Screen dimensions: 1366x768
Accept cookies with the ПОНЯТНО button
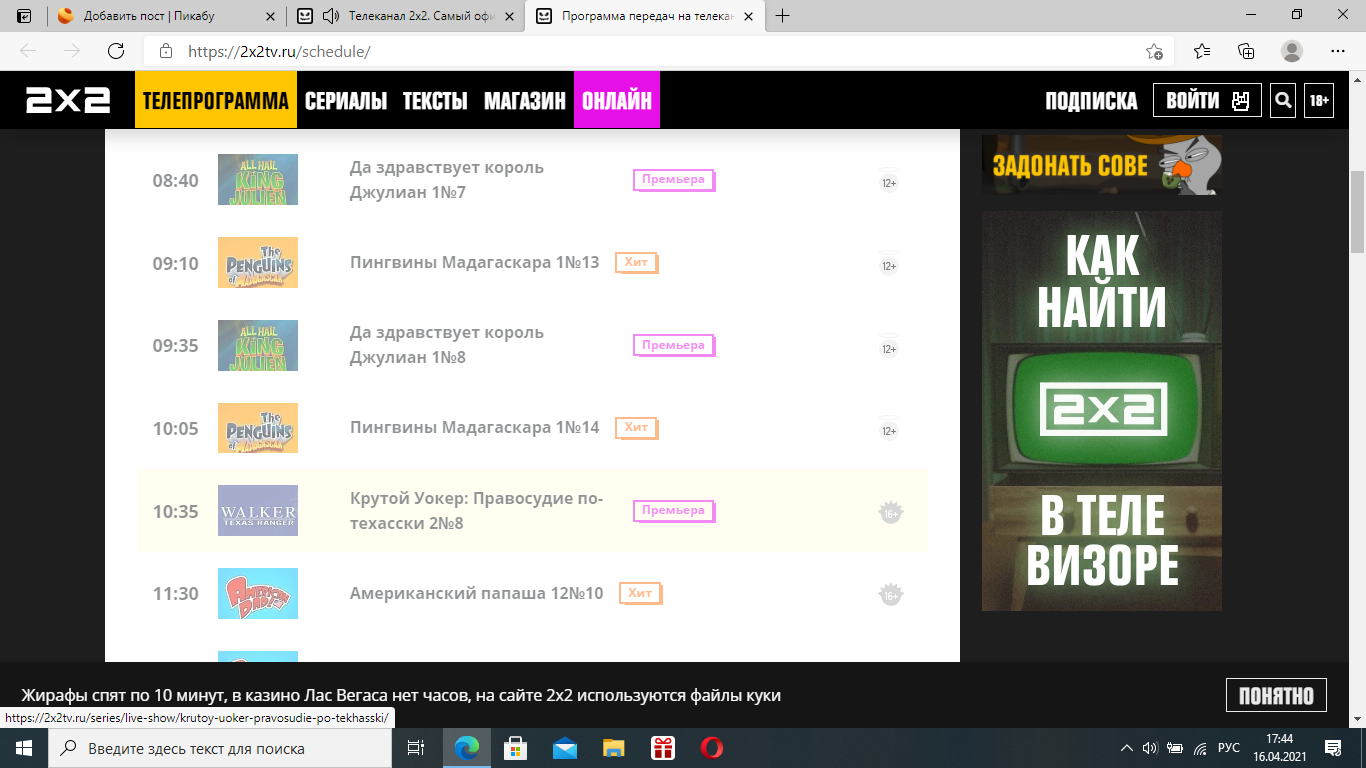pos(1276,695)
